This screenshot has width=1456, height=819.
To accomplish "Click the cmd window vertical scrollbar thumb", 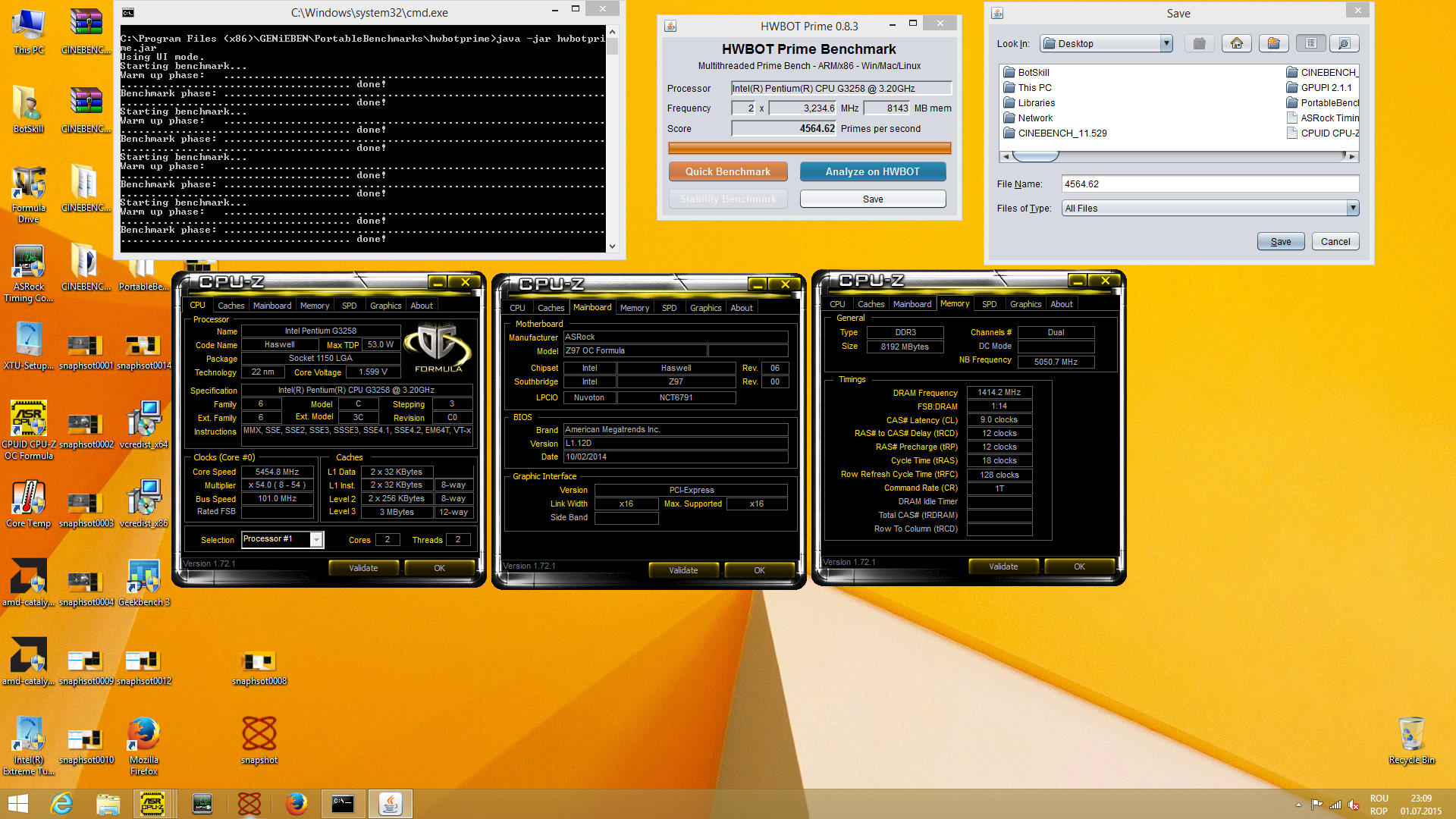I will point(612,45).
